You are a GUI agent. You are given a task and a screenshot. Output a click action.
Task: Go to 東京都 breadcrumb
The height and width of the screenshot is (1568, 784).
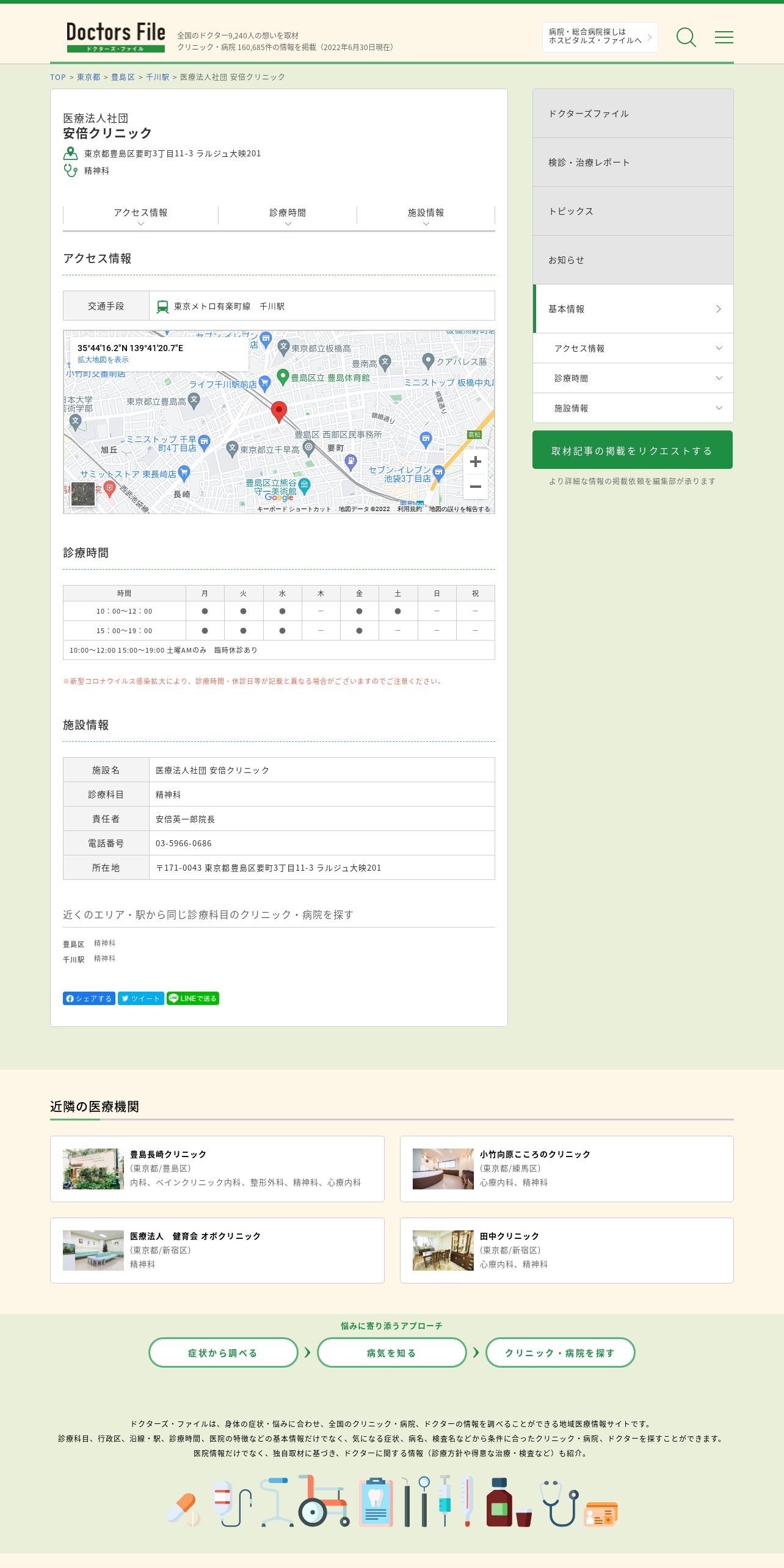point(89,77)
